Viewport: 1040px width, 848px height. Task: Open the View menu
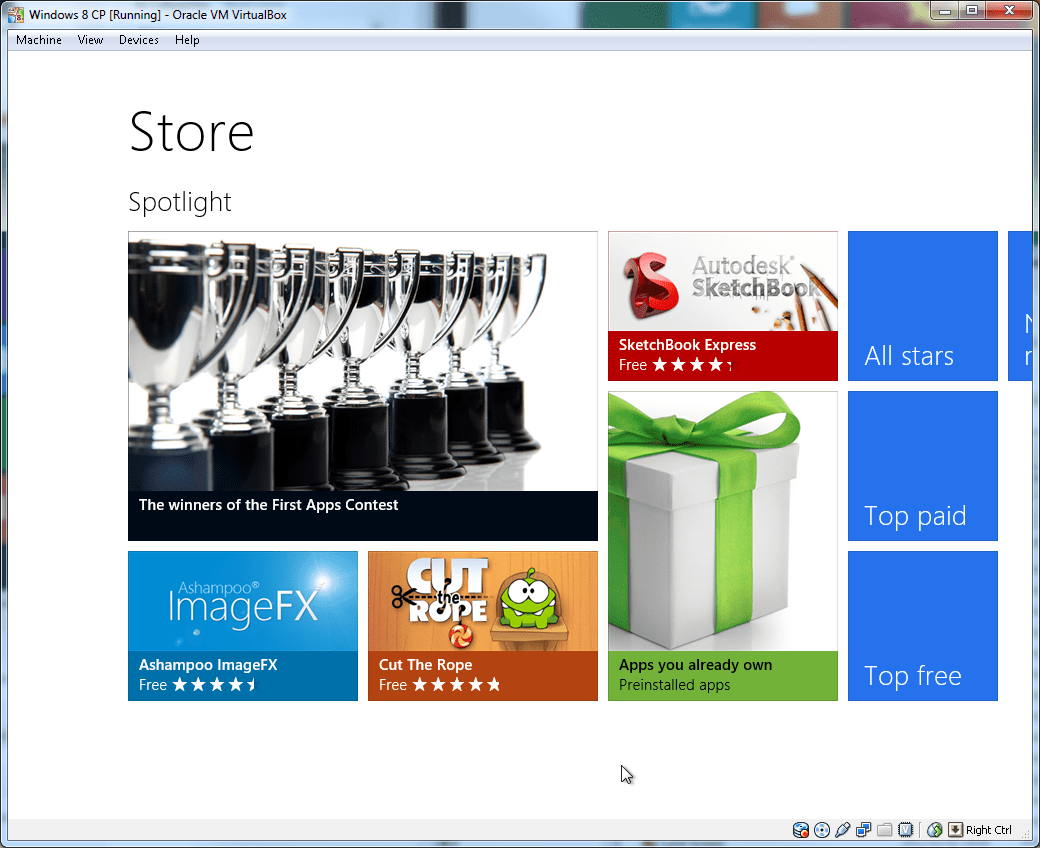[90, 40]
